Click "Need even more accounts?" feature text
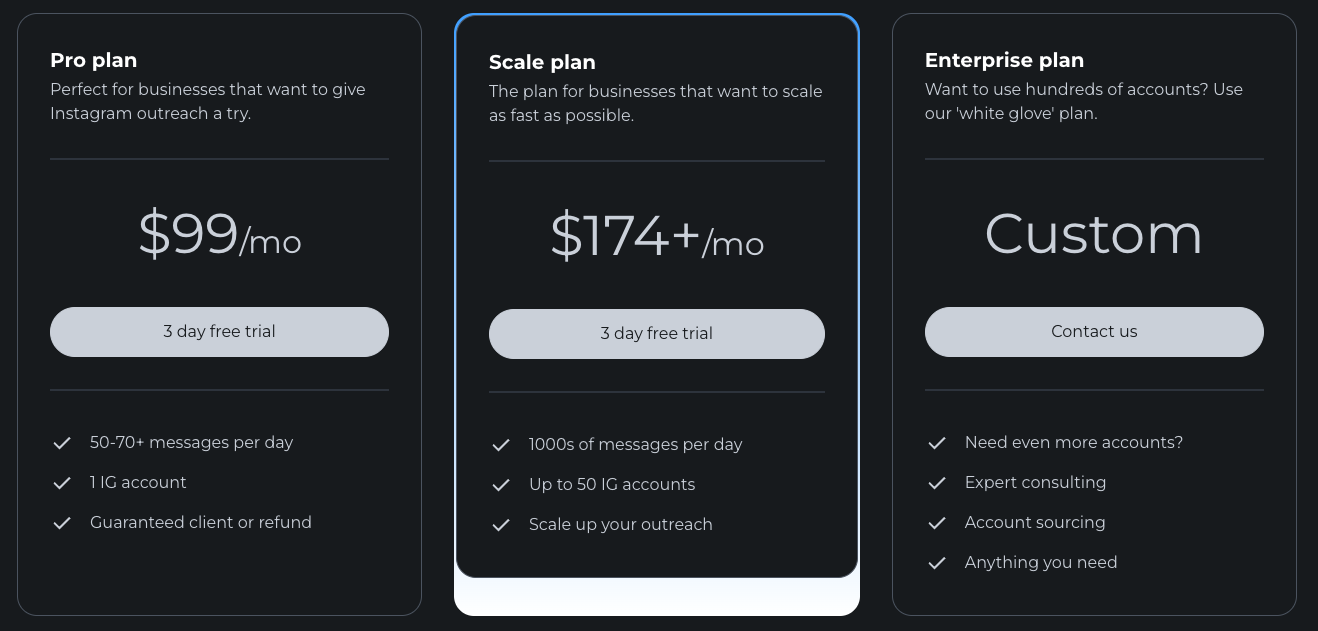Screen dimensions: 1318x631 pos(1073,442)
